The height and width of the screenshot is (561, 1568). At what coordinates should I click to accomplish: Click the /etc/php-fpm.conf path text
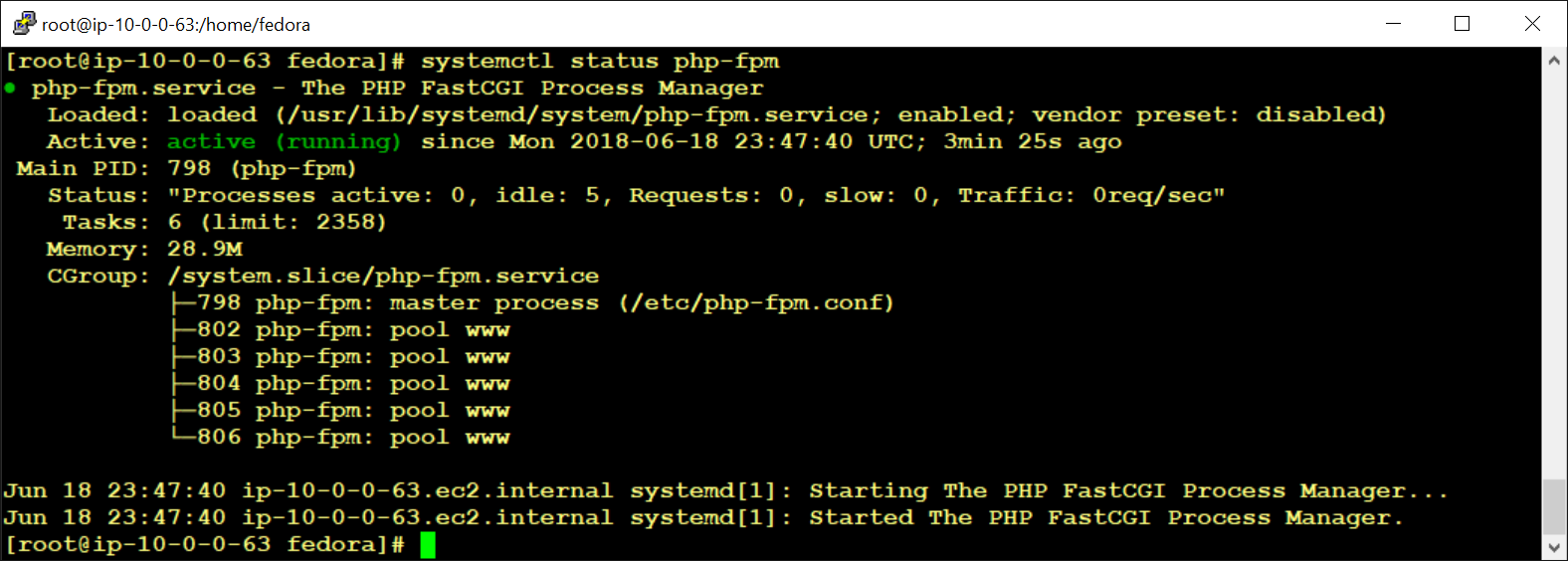(756, 303)
